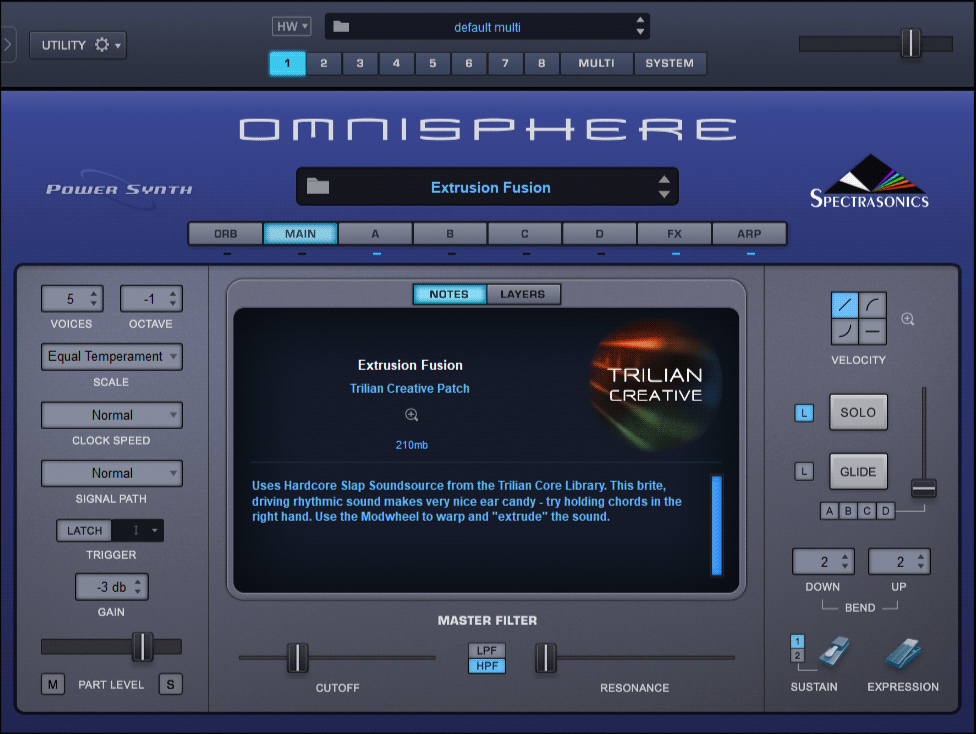Select part 5
The height and width of the screenshot is (734, 976).
[x=433, y=63]
